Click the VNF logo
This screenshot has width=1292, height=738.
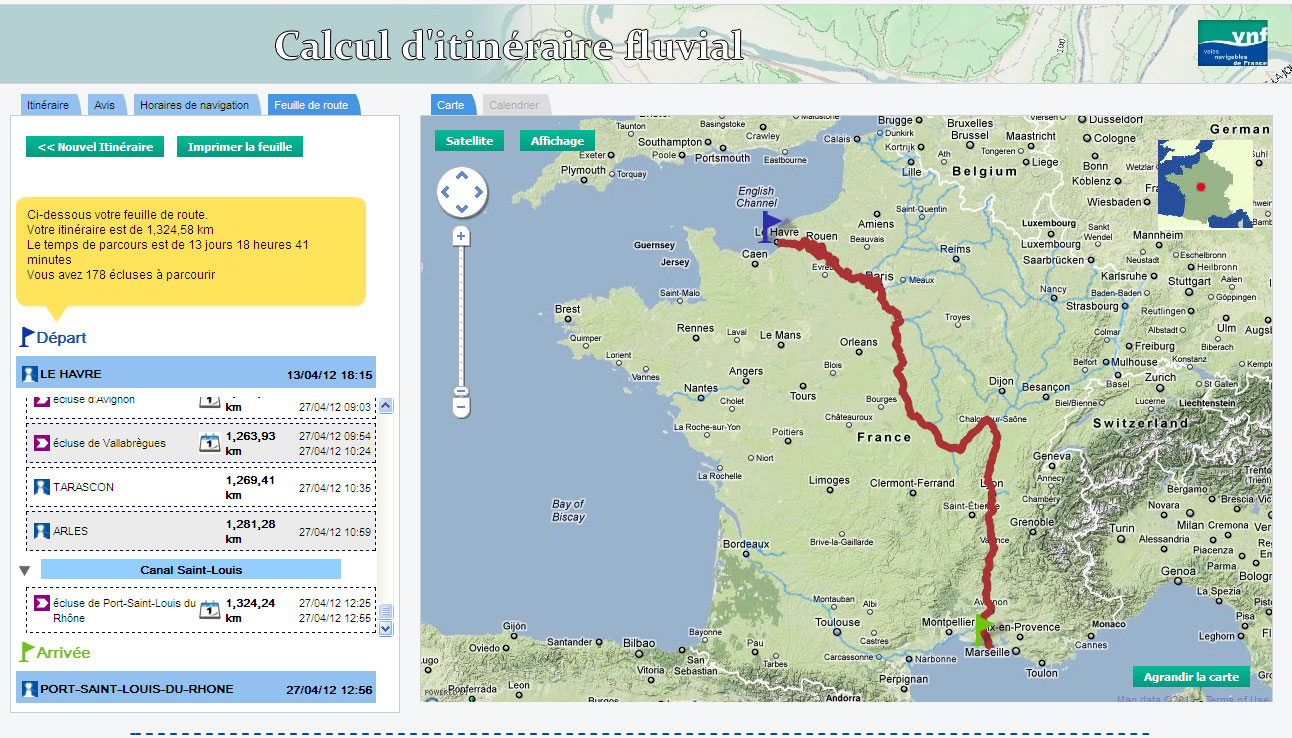[1232, 43]
